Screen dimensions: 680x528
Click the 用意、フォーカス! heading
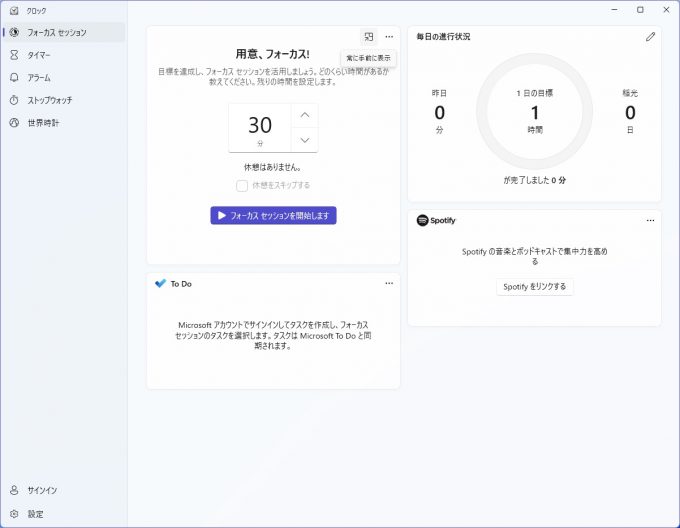click(x=272, y=54)
